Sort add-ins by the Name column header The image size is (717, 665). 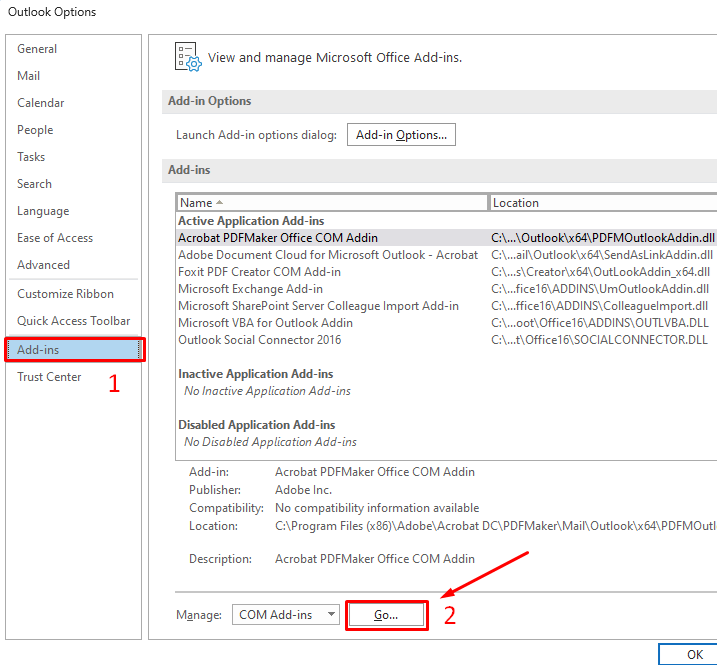point(330,203)
